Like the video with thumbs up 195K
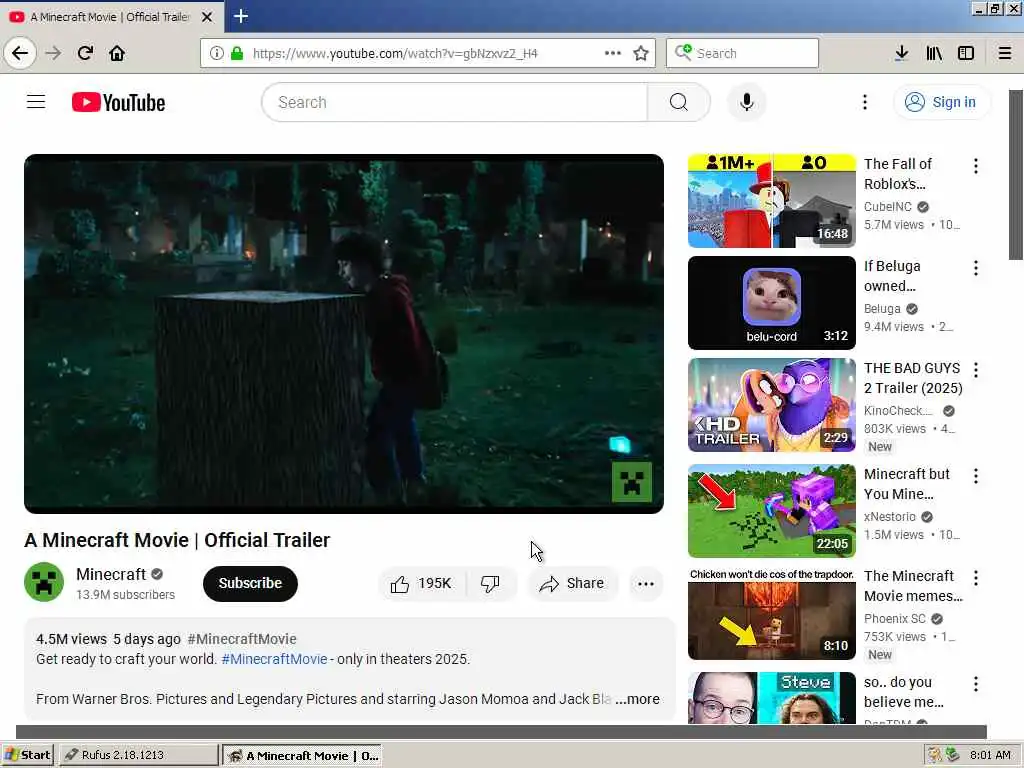1024x768 pixels. point(421,583)
